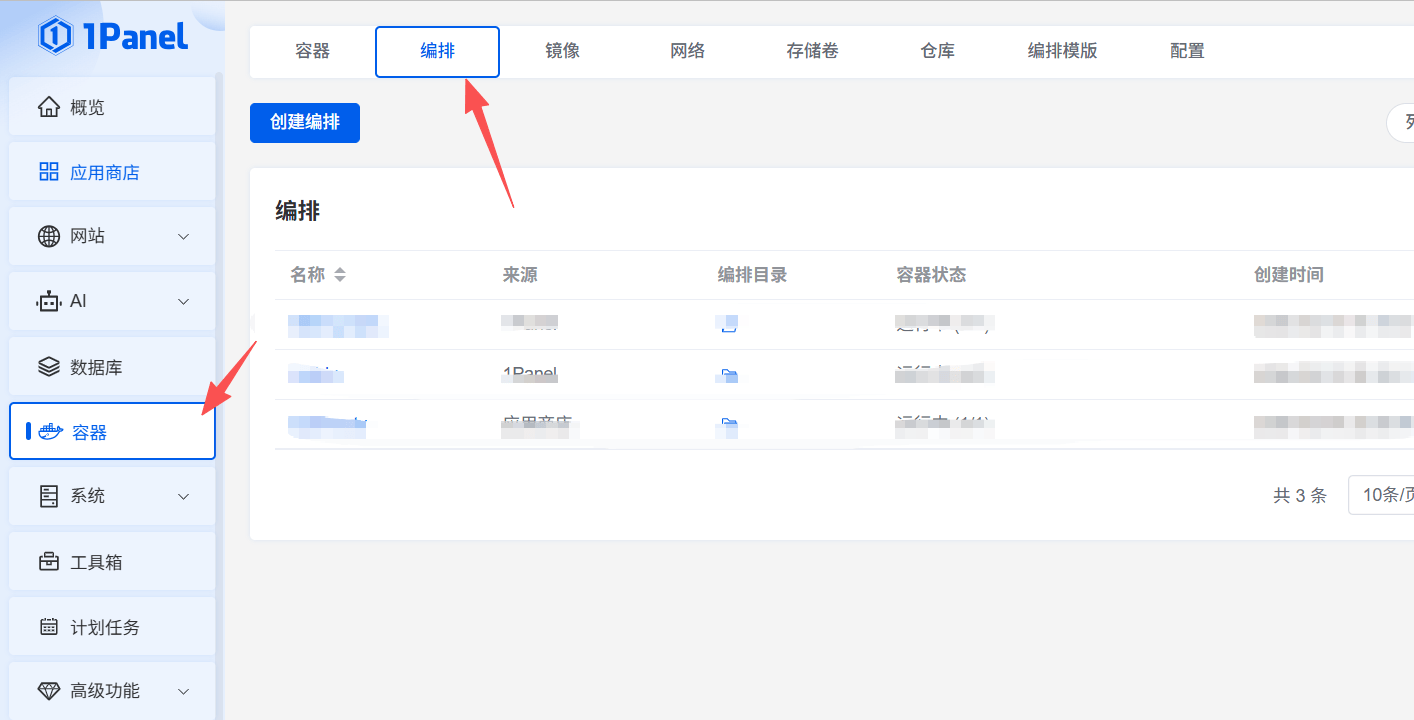Switch to the 镜像 images tab

click(x=562, y=51)
